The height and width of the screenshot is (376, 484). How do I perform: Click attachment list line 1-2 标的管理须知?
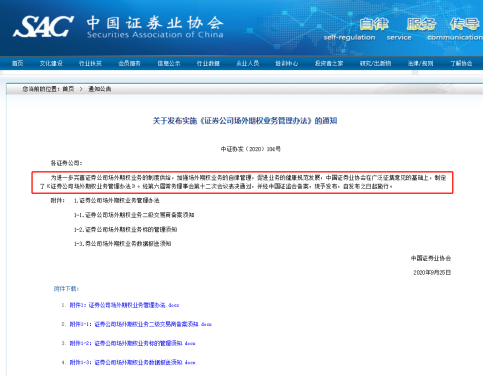click(125, 229)
